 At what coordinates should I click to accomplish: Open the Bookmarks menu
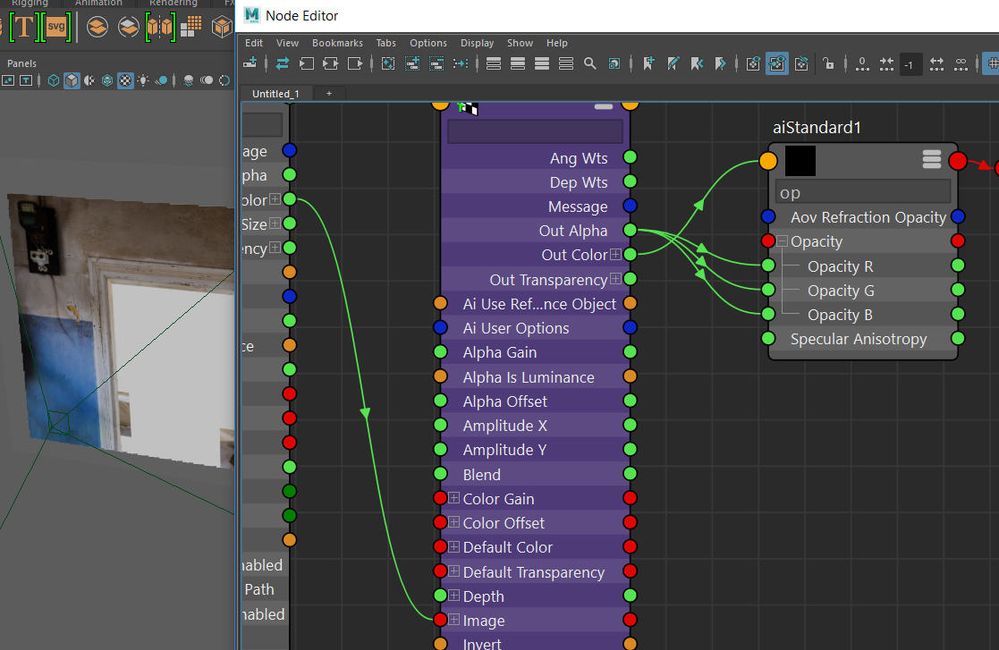click(337, 43)
